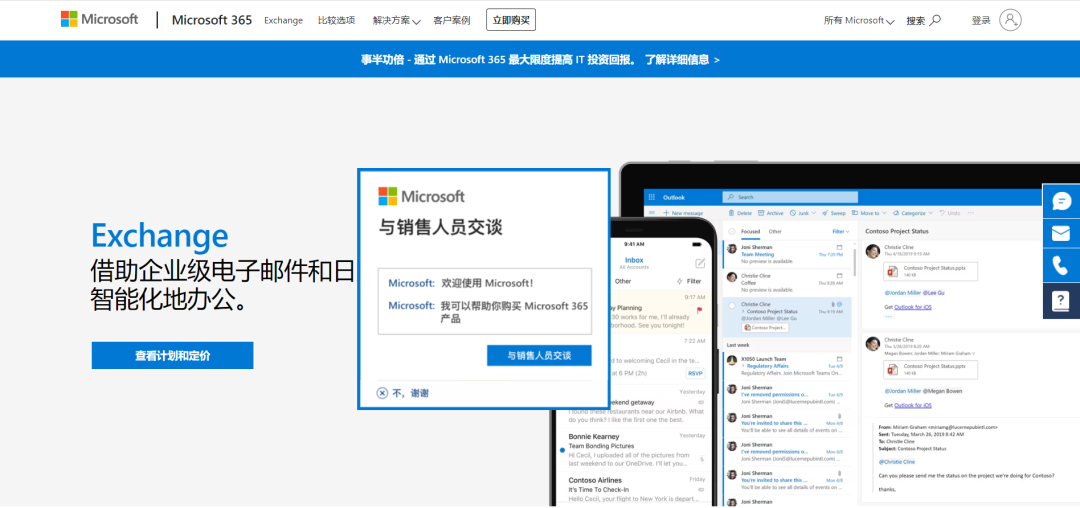Click the Microsoft logo in the header
Viewport: 1080px width, 508px height.
click(99, 19)
